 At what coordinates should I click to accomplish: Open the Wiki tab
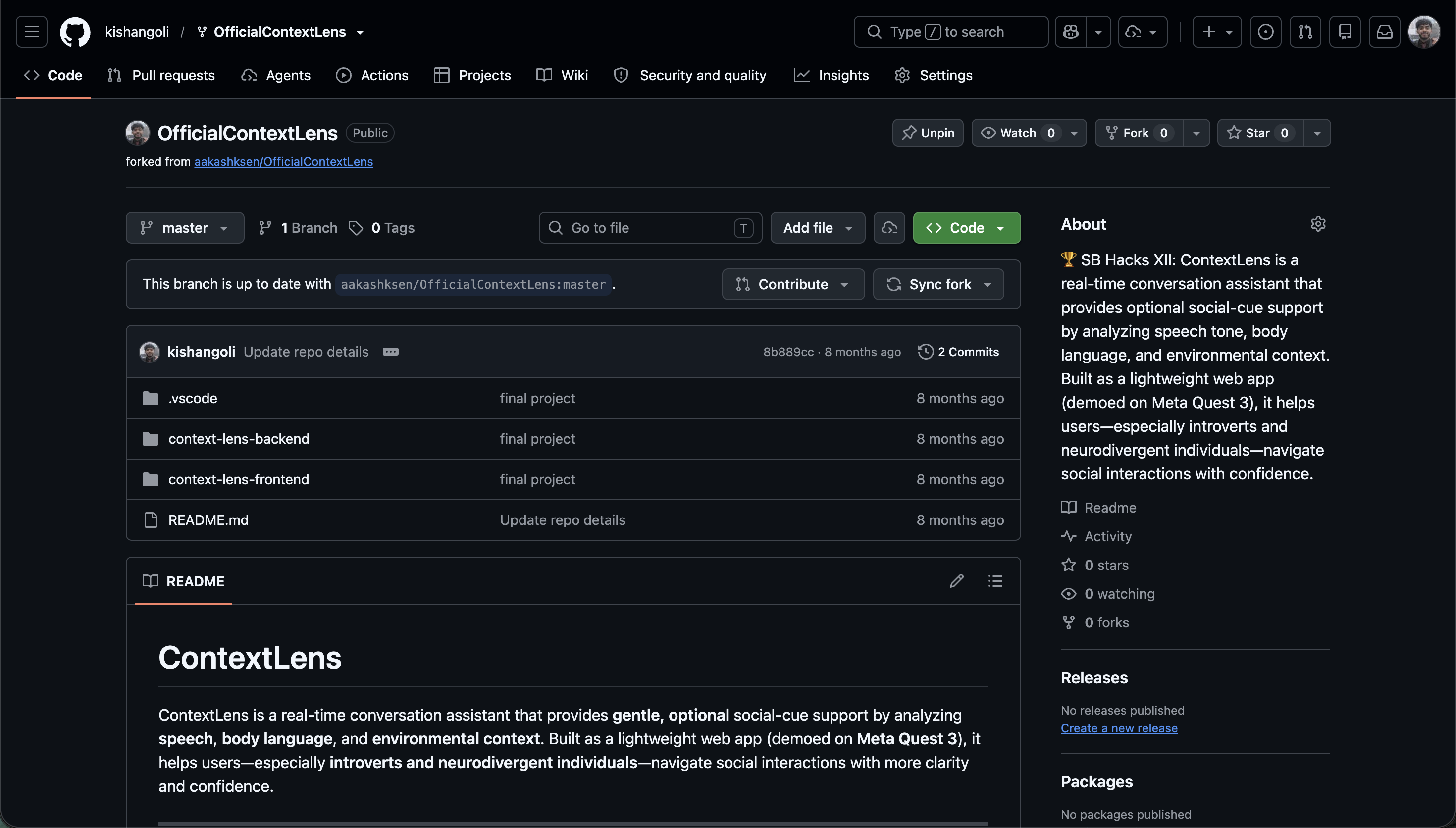point(562,75)
